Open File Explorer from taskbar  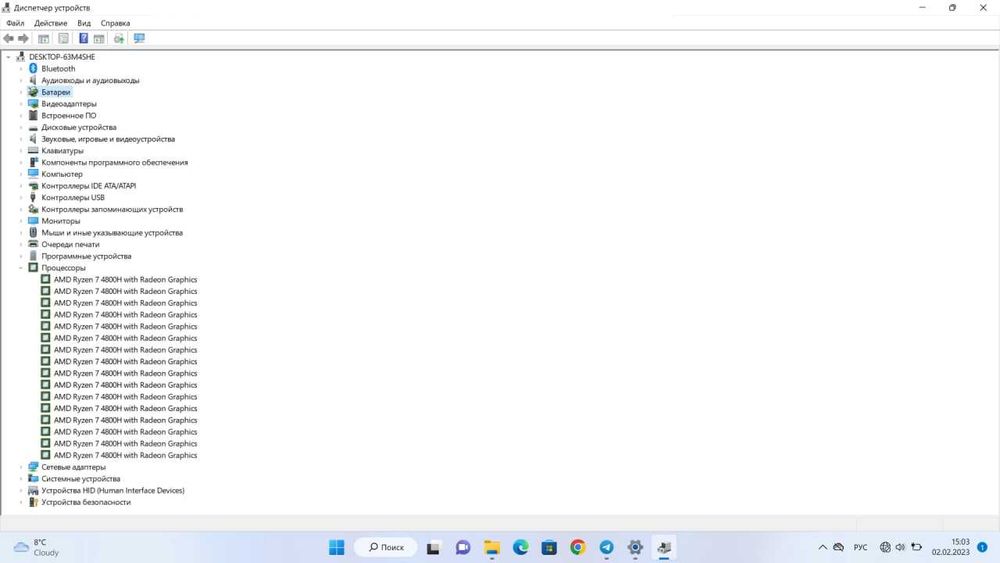tap(492, 547)
